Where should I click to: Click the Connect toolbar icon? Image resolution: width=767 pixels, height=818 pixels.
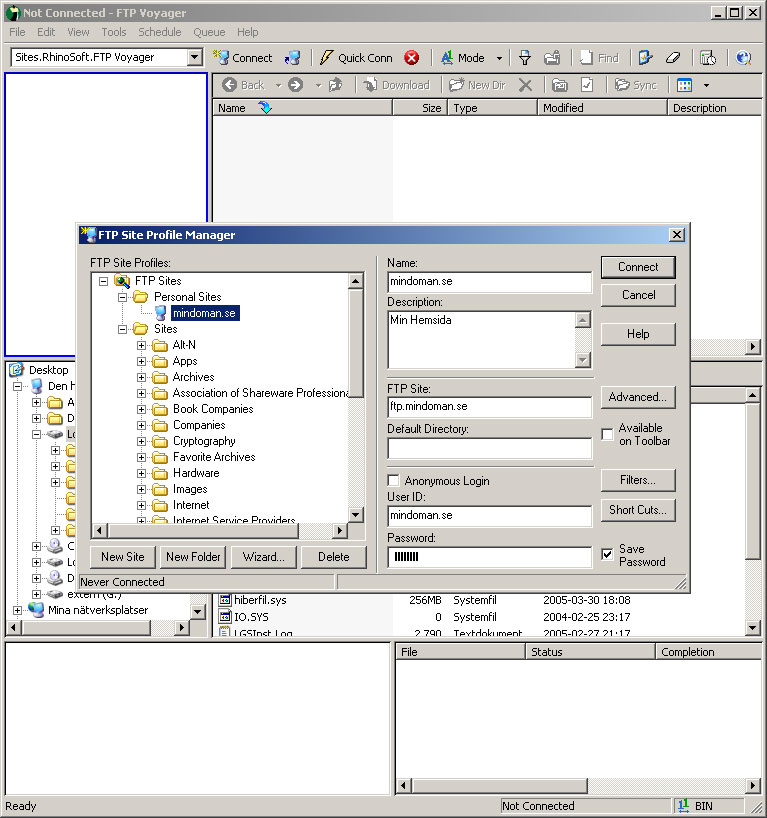[222, 57]
